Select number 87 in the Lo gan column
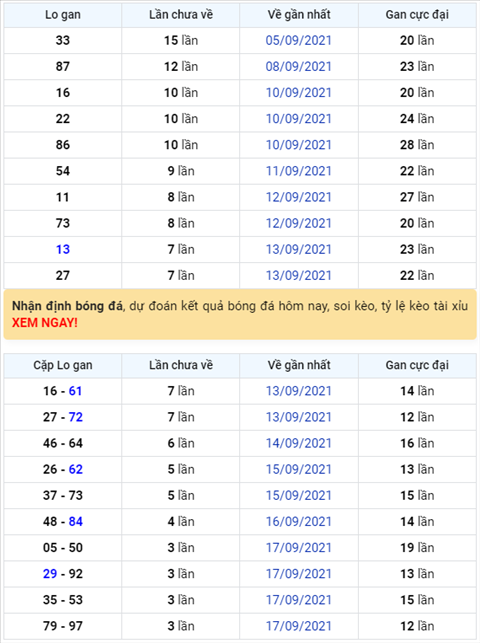Image resolution: width=480 pixels, height=643 pixels. pos(63,66)
